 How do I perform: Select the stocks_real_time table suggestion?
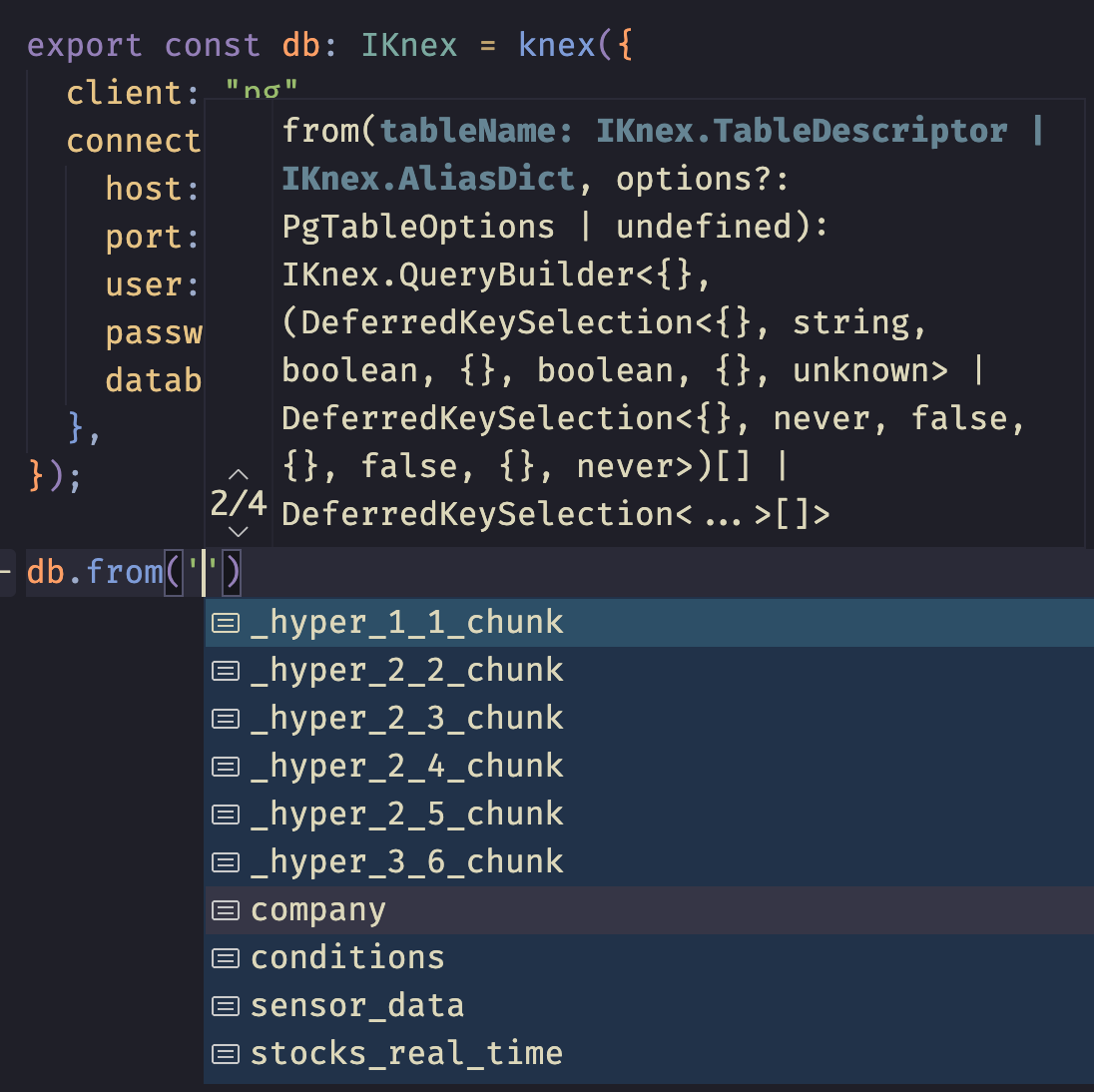[x=405, y=1053]
